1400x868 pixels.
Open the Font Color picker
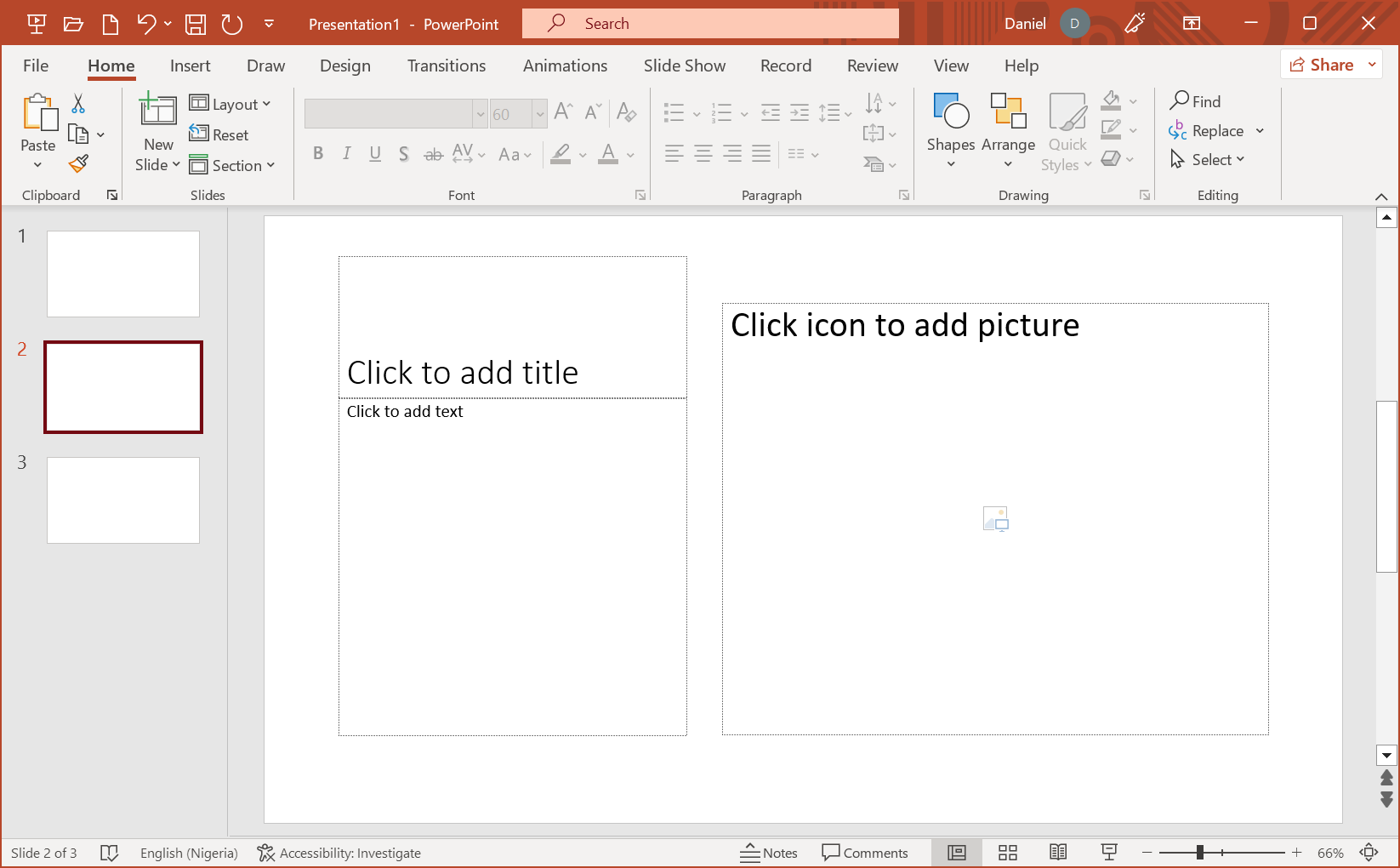click(609, 154)
